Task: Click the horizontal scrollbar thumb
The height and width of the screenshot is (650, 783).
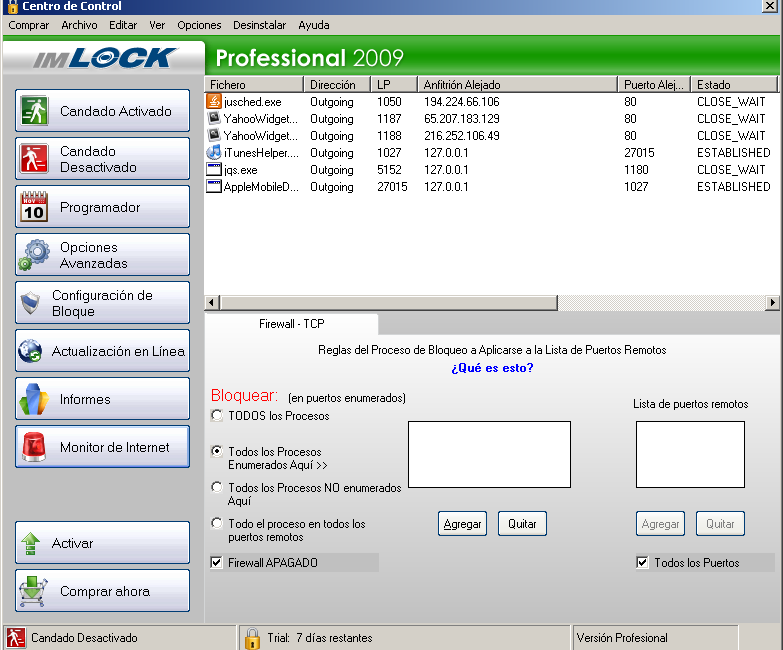Action: pos(389,303)
